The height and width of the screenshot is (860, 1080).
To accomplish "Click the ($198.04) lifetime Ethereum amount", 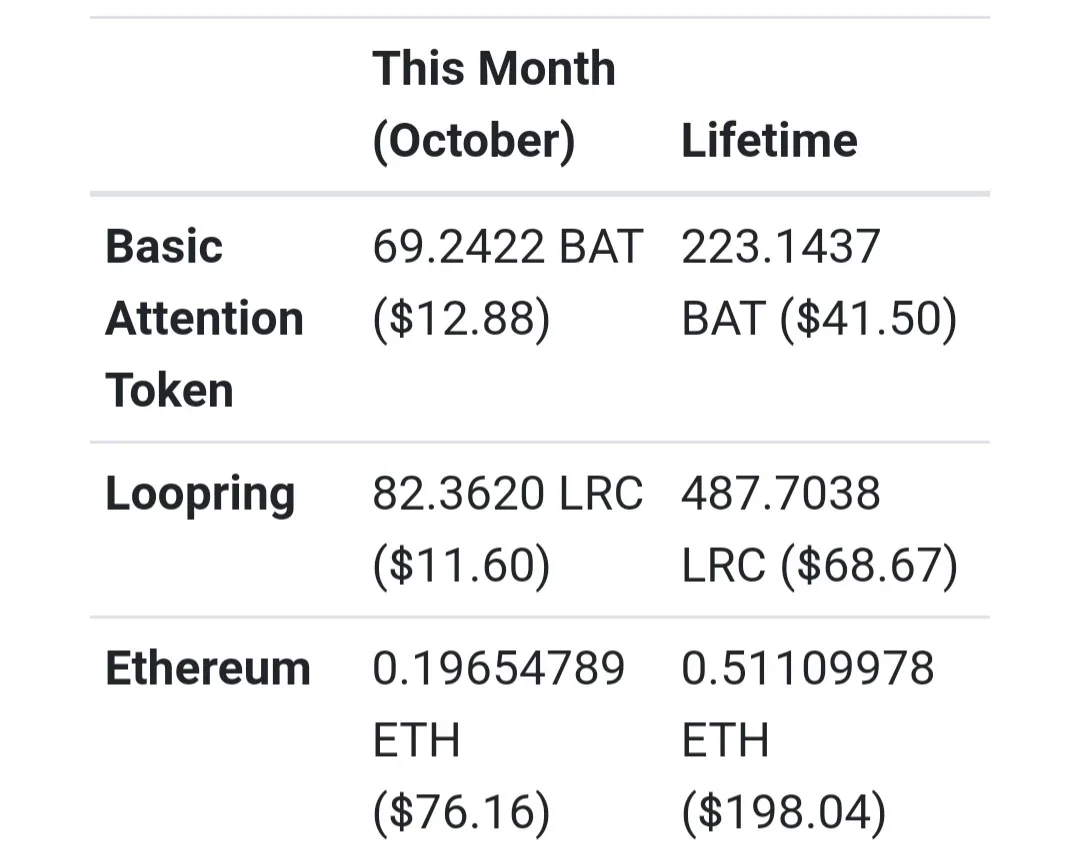I will coord(784,812).
